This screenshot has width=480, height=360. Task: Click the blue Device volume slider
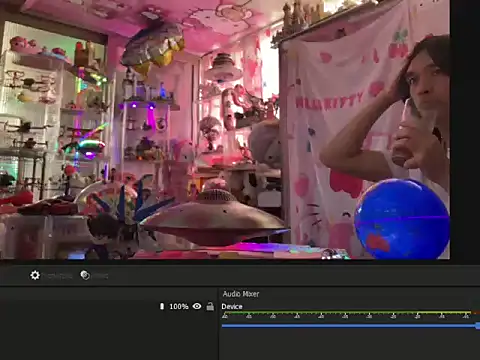[x=350, y=325]
